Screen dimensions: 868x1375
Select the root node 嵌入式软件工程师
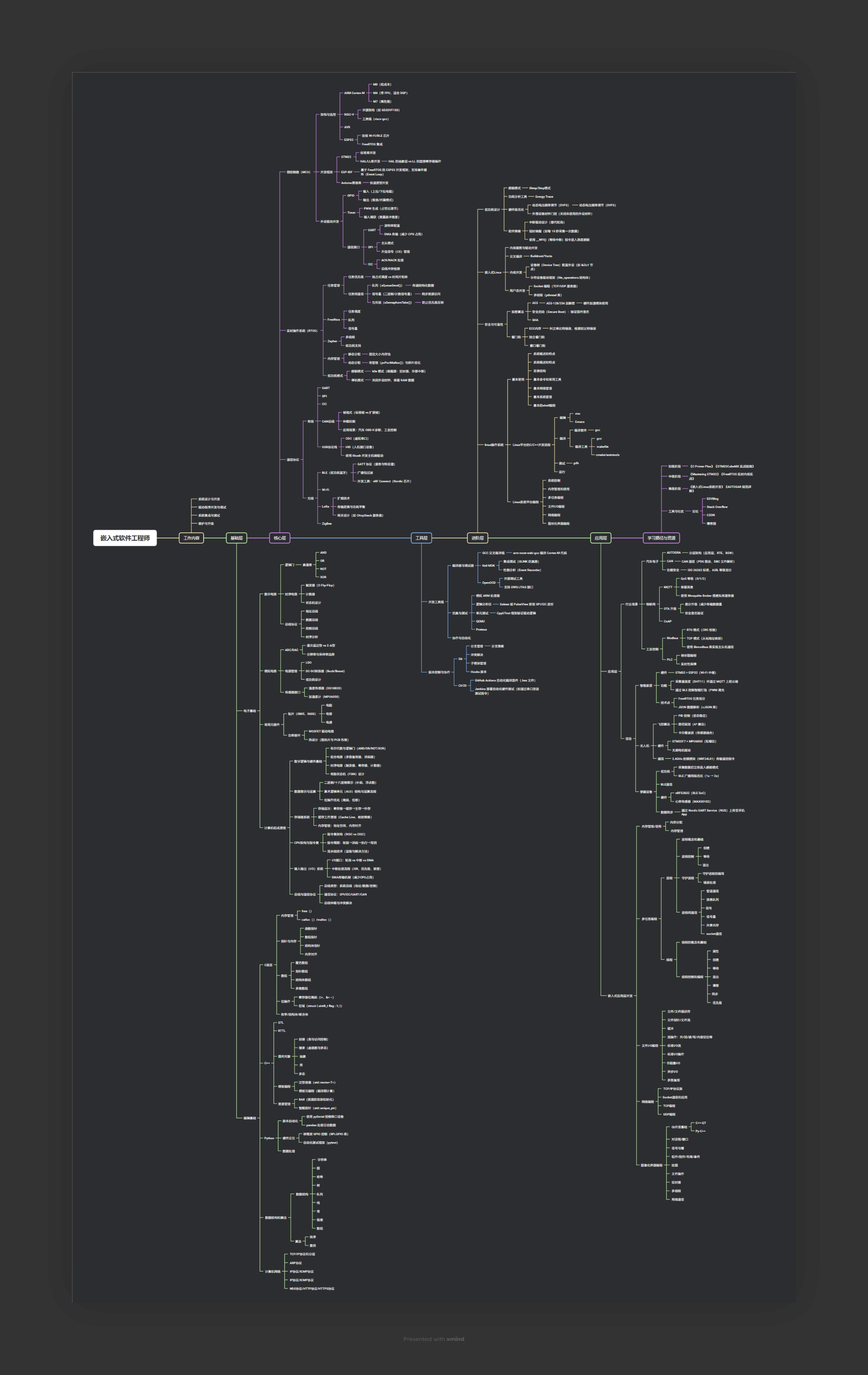coord(124,538)
